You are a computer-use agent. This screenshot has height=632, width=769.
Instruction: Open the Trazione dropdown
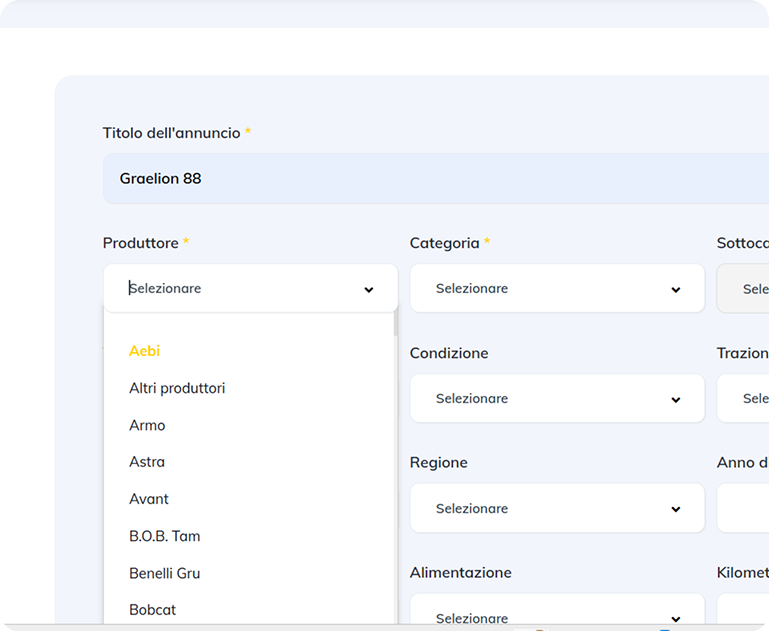(x=743, y=398)
